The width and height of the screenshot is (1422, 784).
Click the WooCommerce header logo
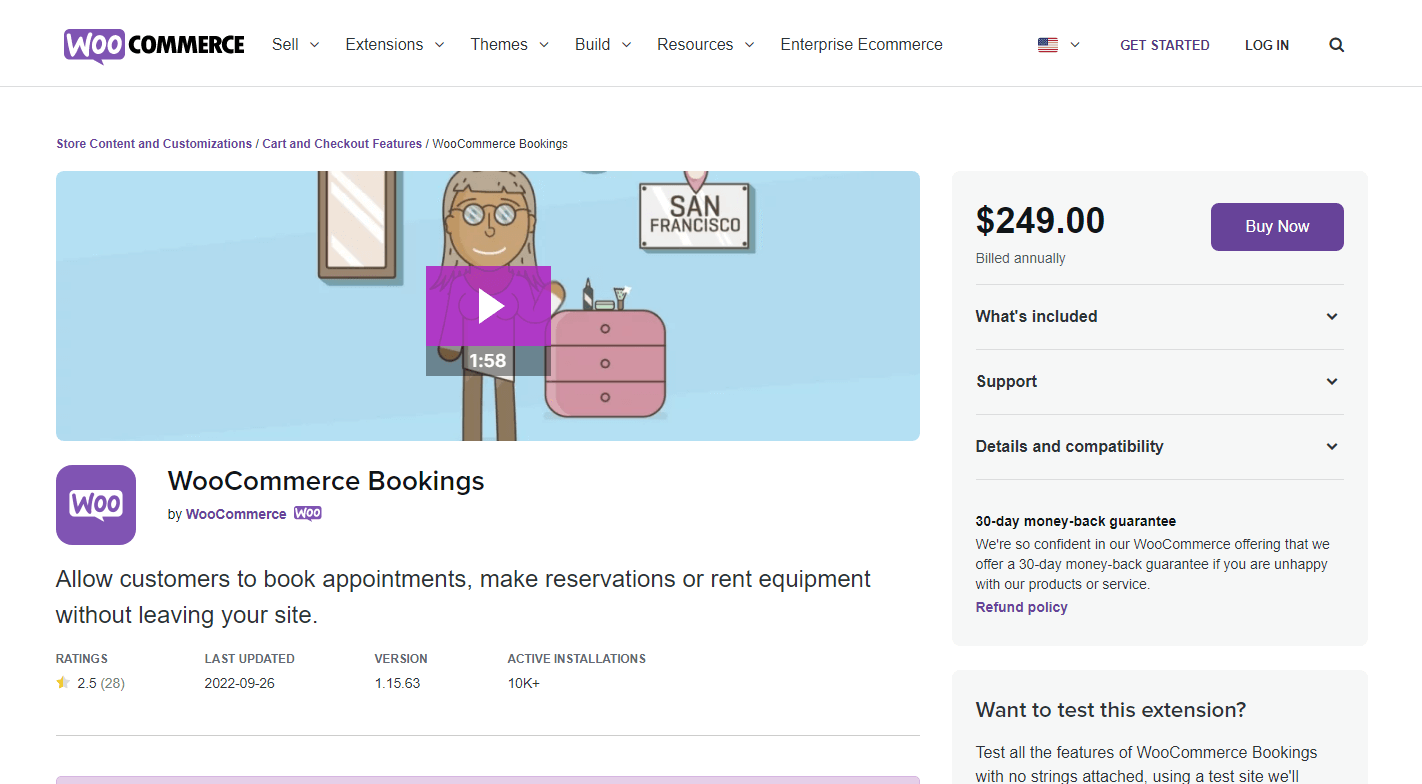(x=152, y=44)
